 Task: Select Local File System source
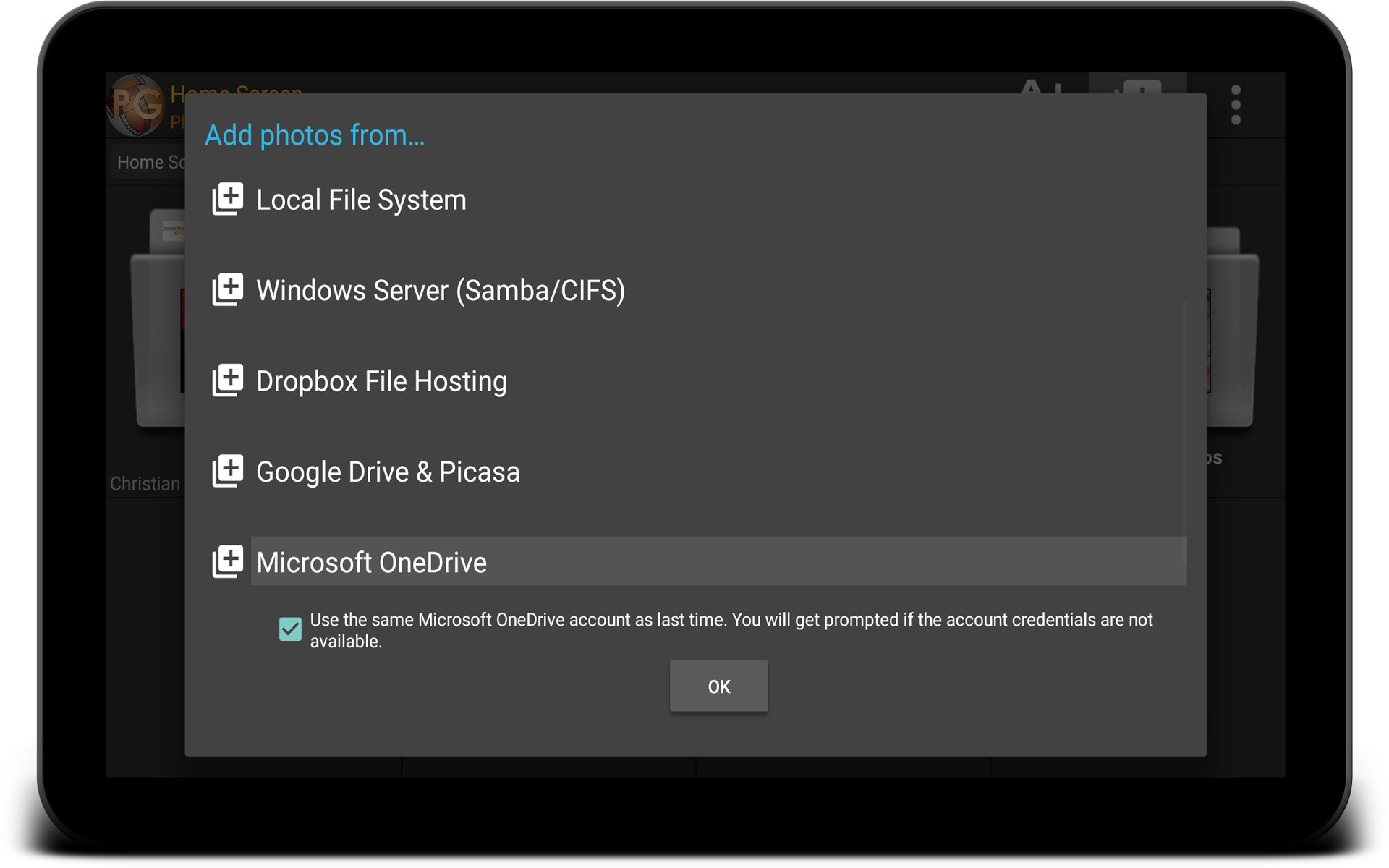tap(361, 200)
